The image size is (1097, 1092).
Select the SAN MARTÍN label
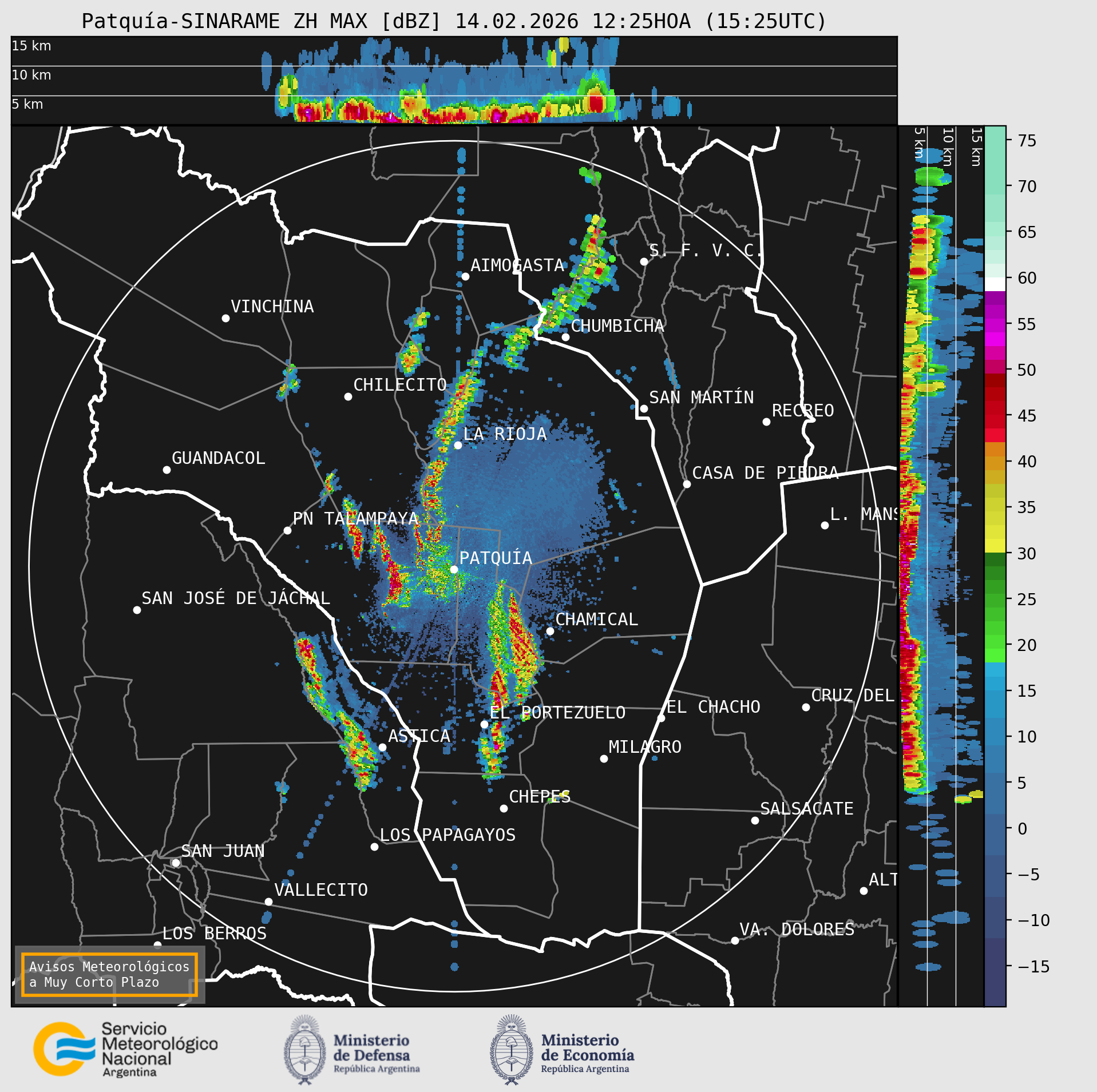pos(702,397)
